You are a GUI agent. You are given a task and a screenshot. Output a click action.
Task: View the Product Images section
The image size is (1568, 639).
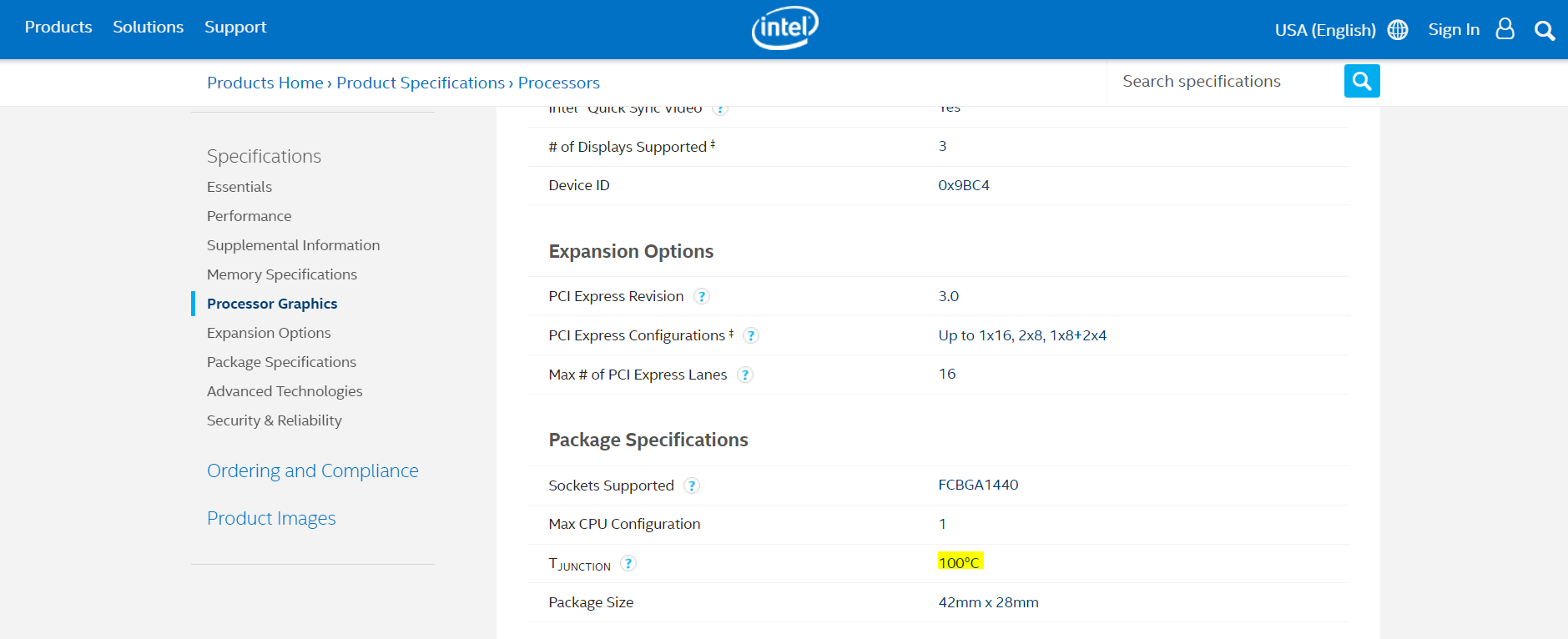[271, 518]
